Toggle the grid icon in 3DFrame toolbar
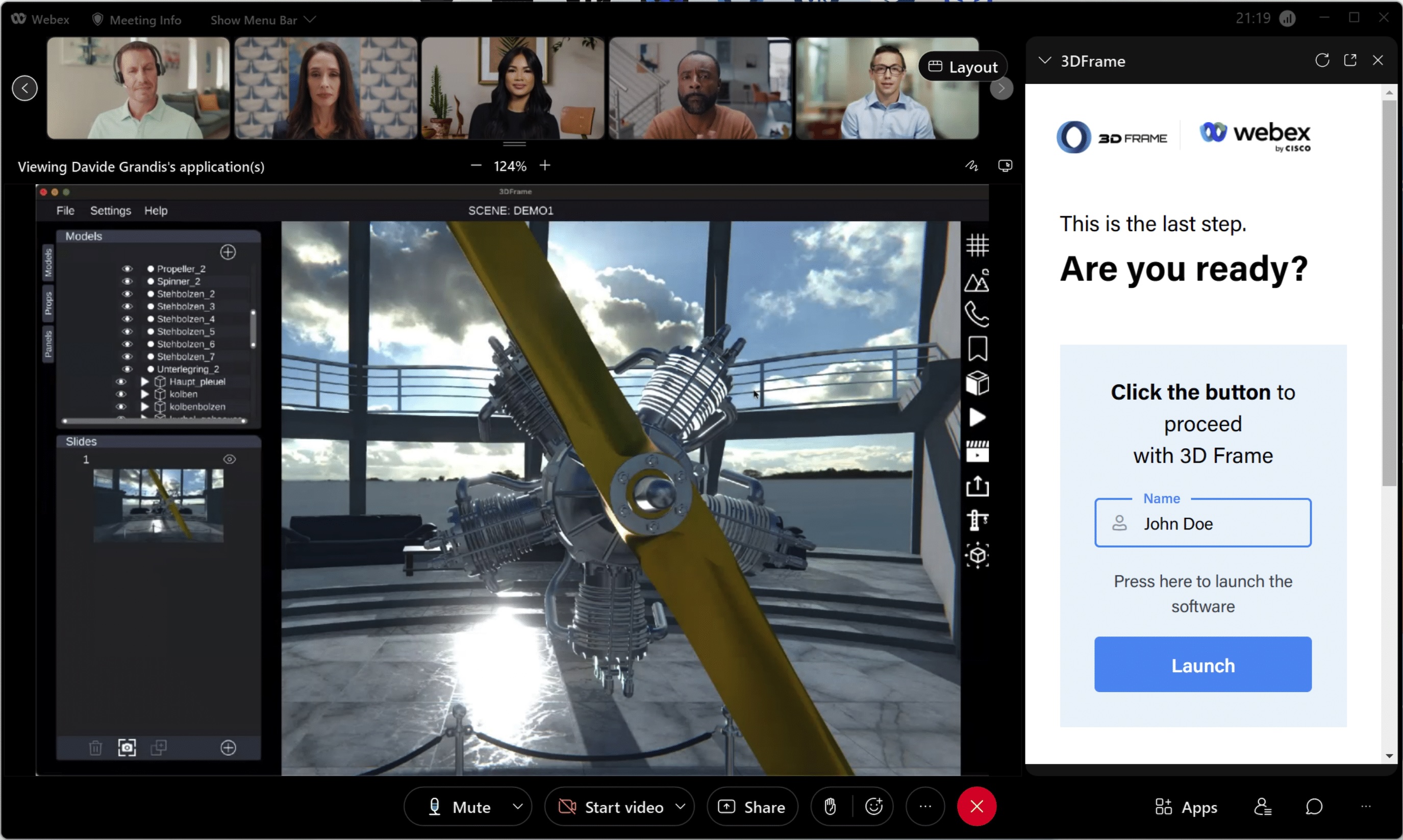Screen dimensions: 1403x840 click(976, 245)
